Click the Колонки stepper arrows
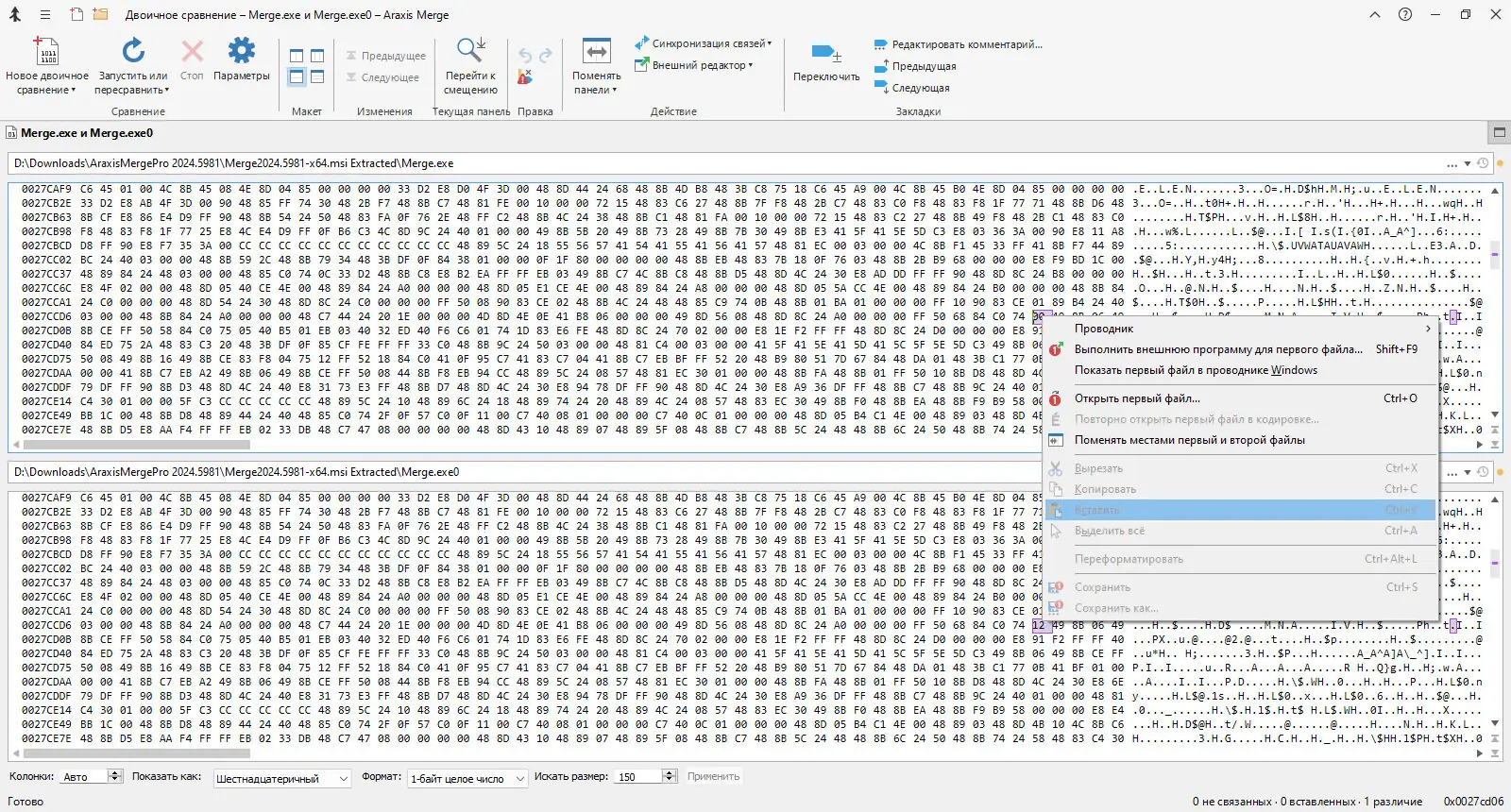This screenshot has height=812, width=1511. click(115, 776)
